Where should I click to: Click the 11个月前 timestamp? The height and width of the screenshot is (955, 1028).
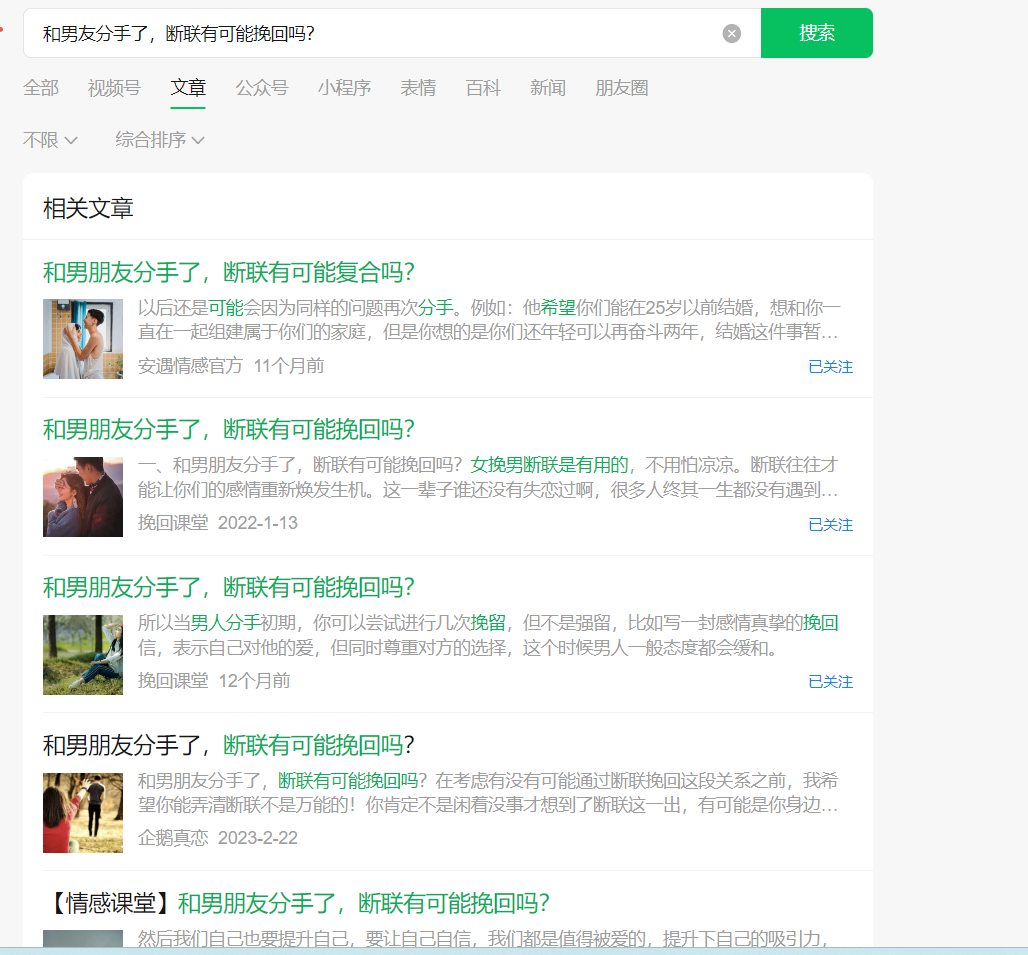point(288,366)
